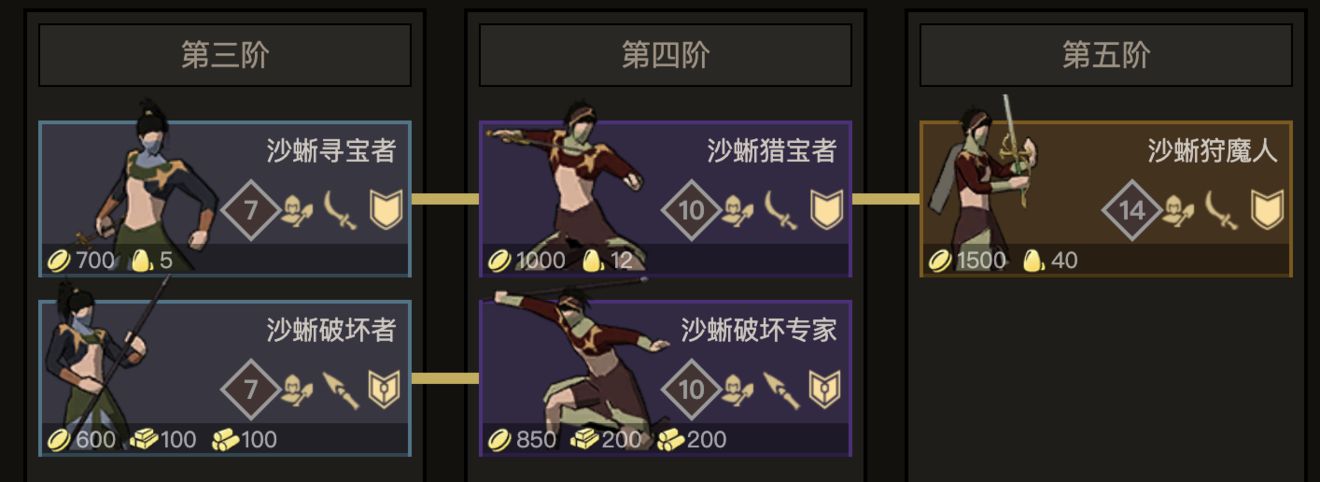Click the egg resource icon costing 12
1320x482 pixels.
pyautogui.click(x=593, y=261)
